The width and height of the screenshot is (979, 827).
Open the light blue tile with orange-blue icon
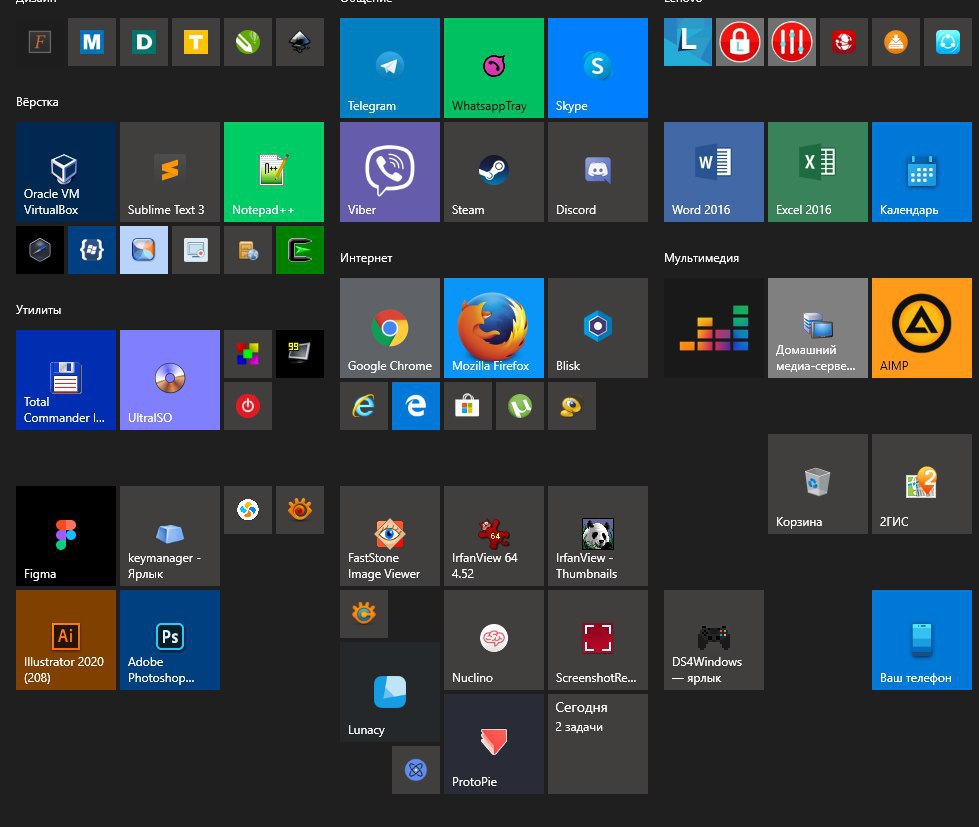tap(144, 250)
